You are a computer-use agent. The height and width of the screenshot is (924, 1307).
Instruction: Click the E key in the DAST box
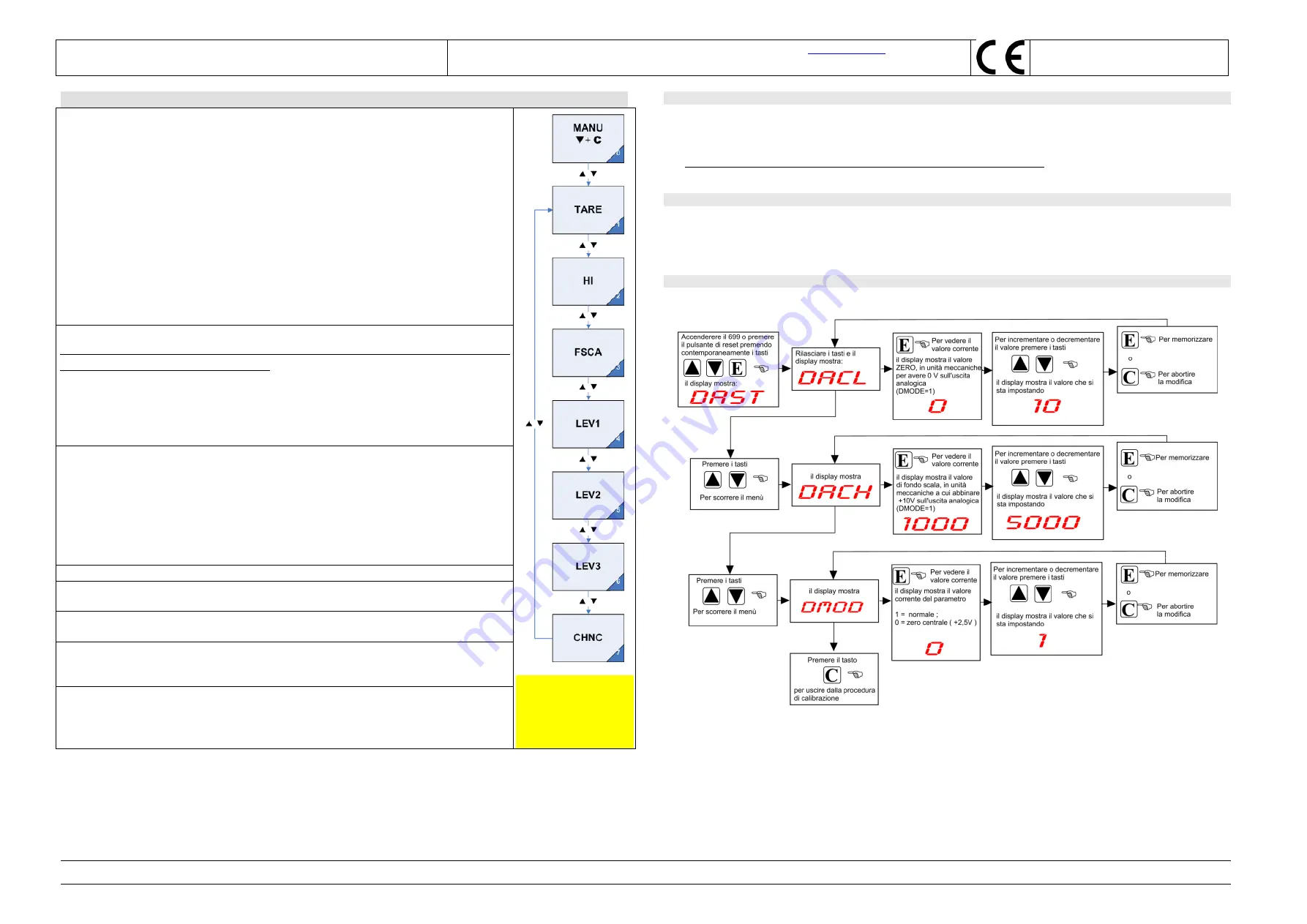(x=738, y=368)
